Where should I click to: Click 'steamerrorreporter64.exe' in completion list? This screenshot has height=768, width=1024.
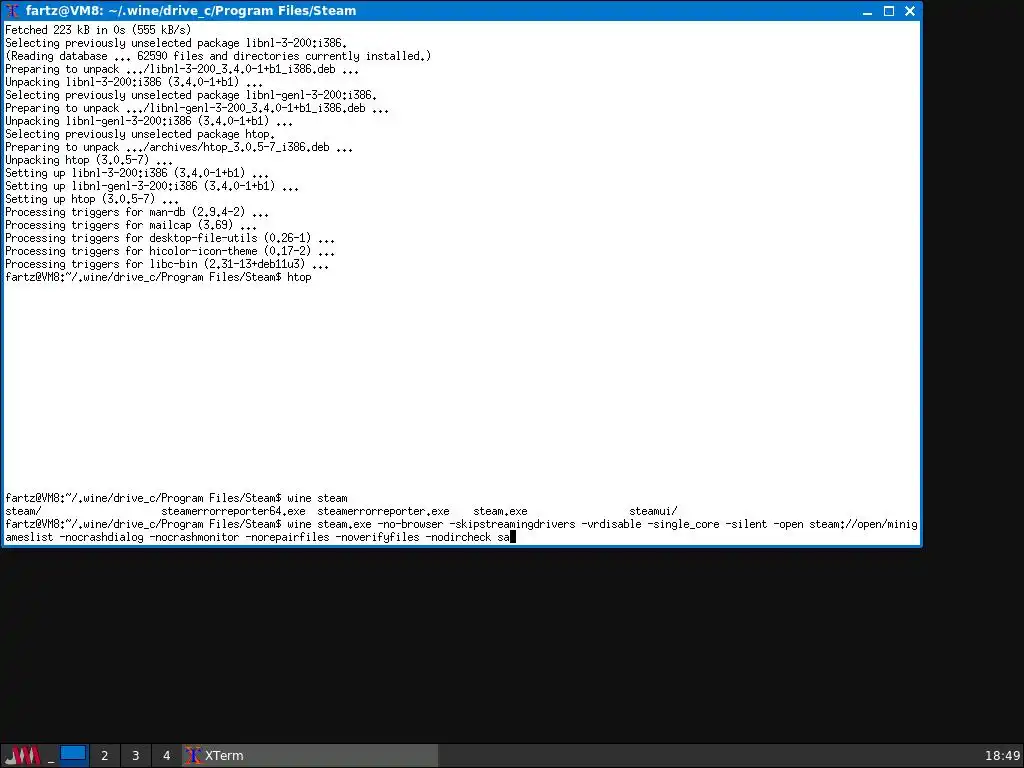(233, 511)
